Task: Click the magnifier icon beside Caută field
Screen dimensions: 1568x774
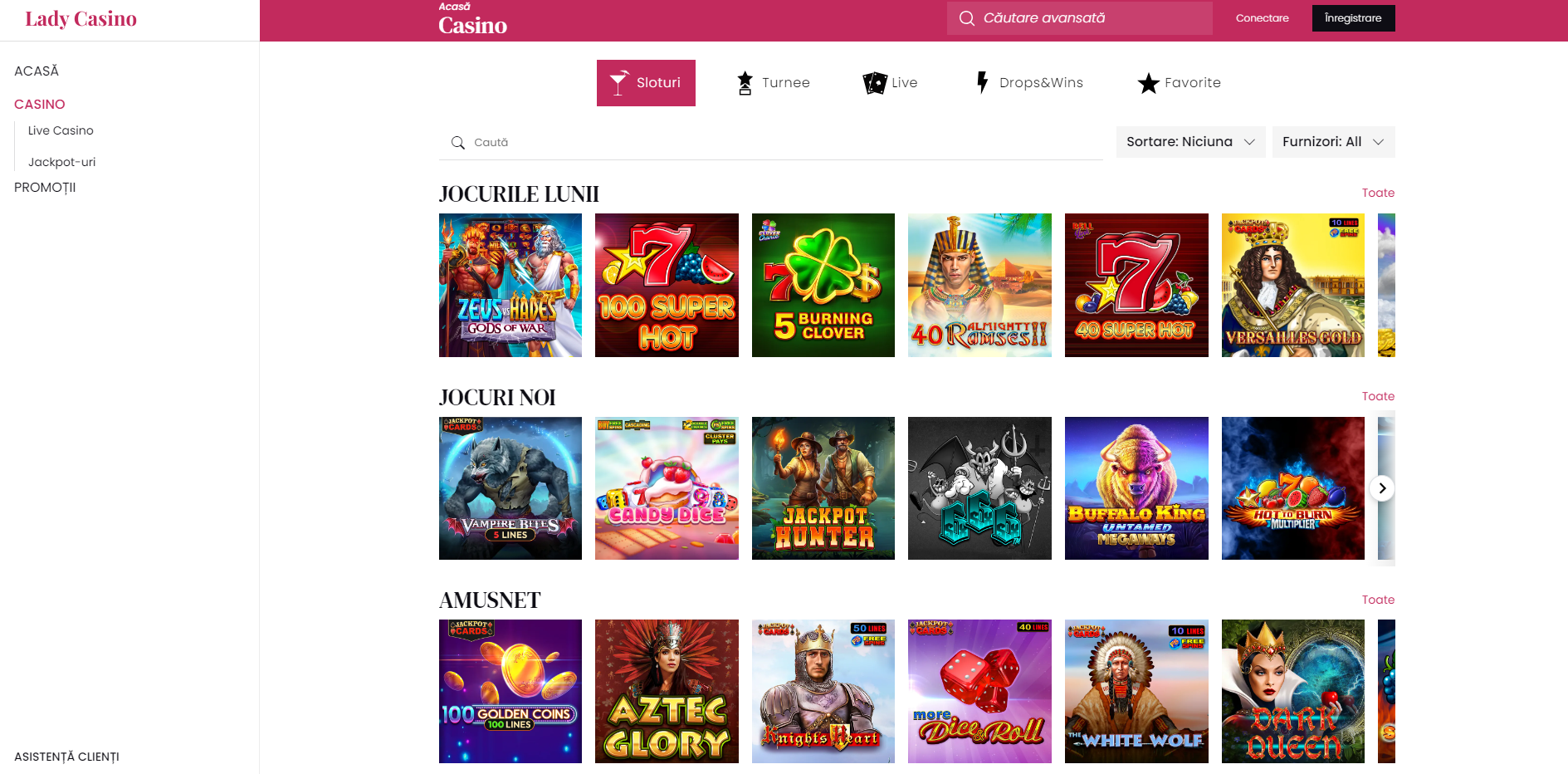Action: point(457,143)
